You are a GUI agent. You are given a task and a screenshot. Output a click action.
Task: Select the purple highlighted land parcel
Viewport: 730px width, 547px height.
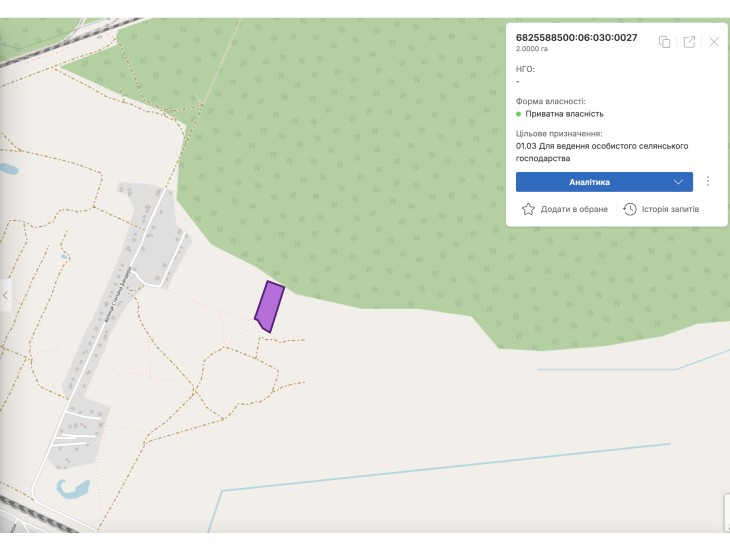[270, 306]
